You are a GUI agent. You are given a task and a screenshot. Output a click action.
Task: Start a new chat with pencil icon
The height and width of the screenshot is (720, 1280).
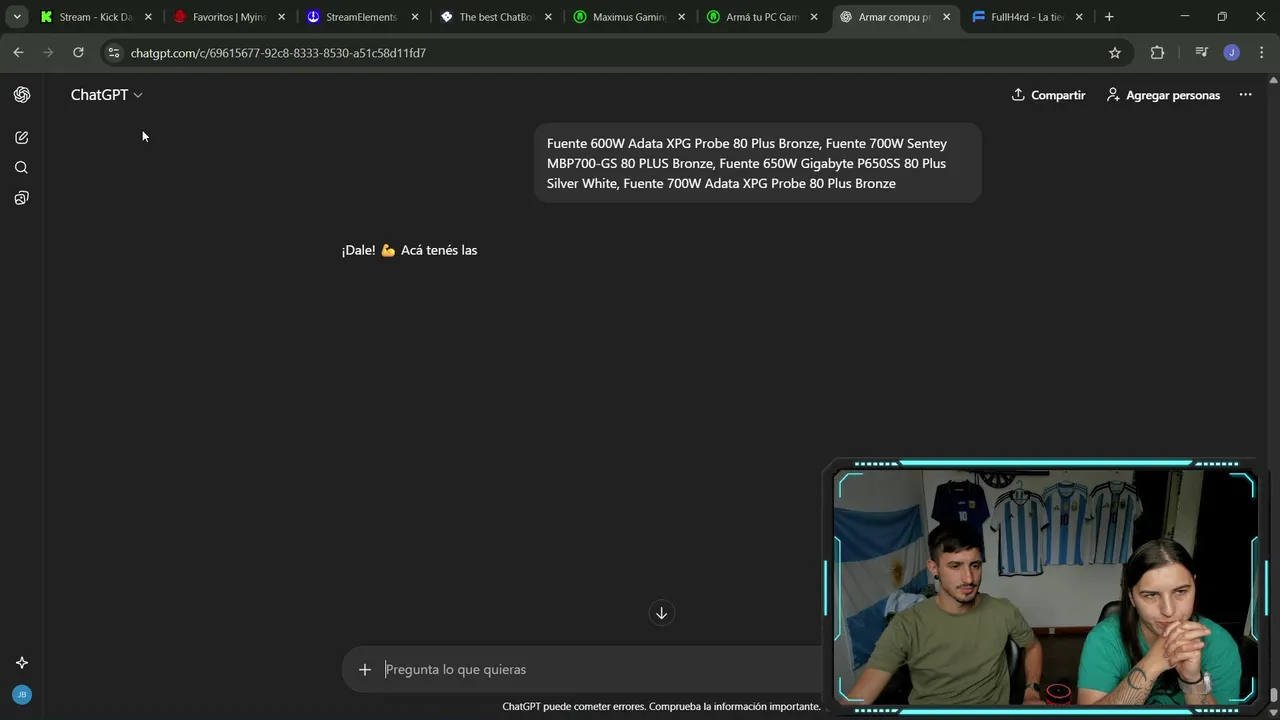pos(22,137)
